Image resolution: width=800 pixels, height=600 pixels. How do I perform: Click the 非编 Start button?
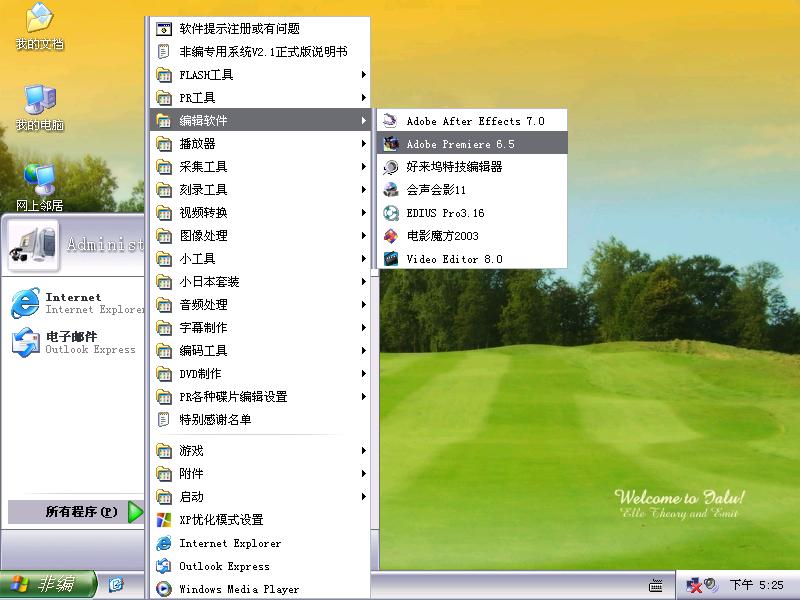[x=47, y=584]
